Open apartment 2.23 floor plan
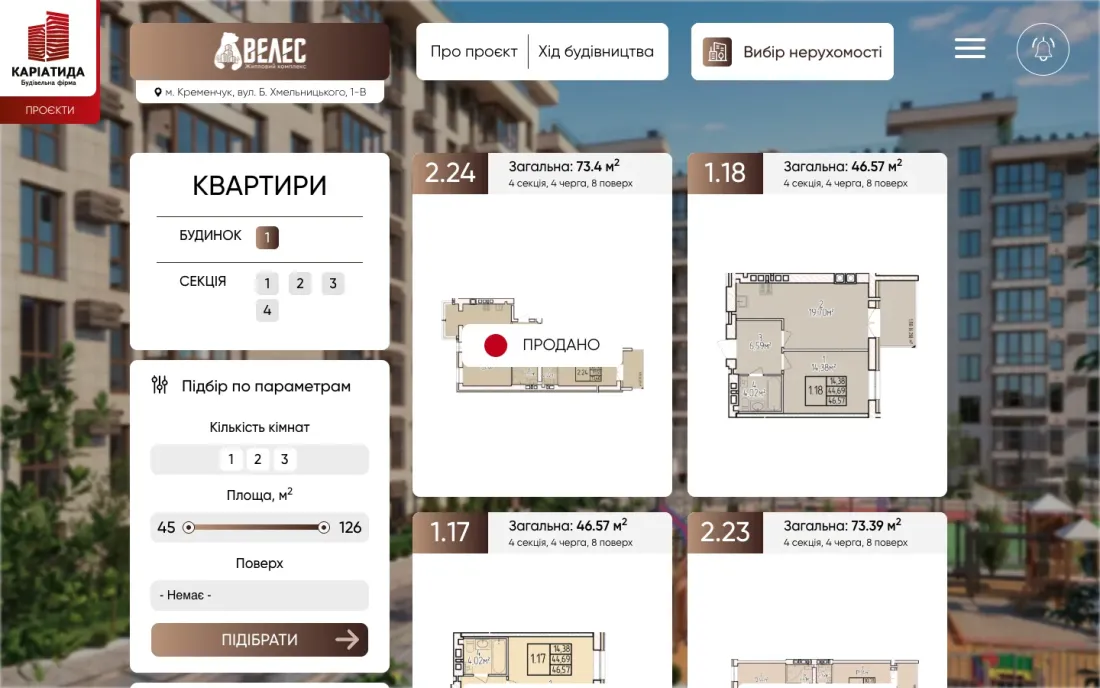The width and height of the screenshot is (1100, 688). coord(824,672)
